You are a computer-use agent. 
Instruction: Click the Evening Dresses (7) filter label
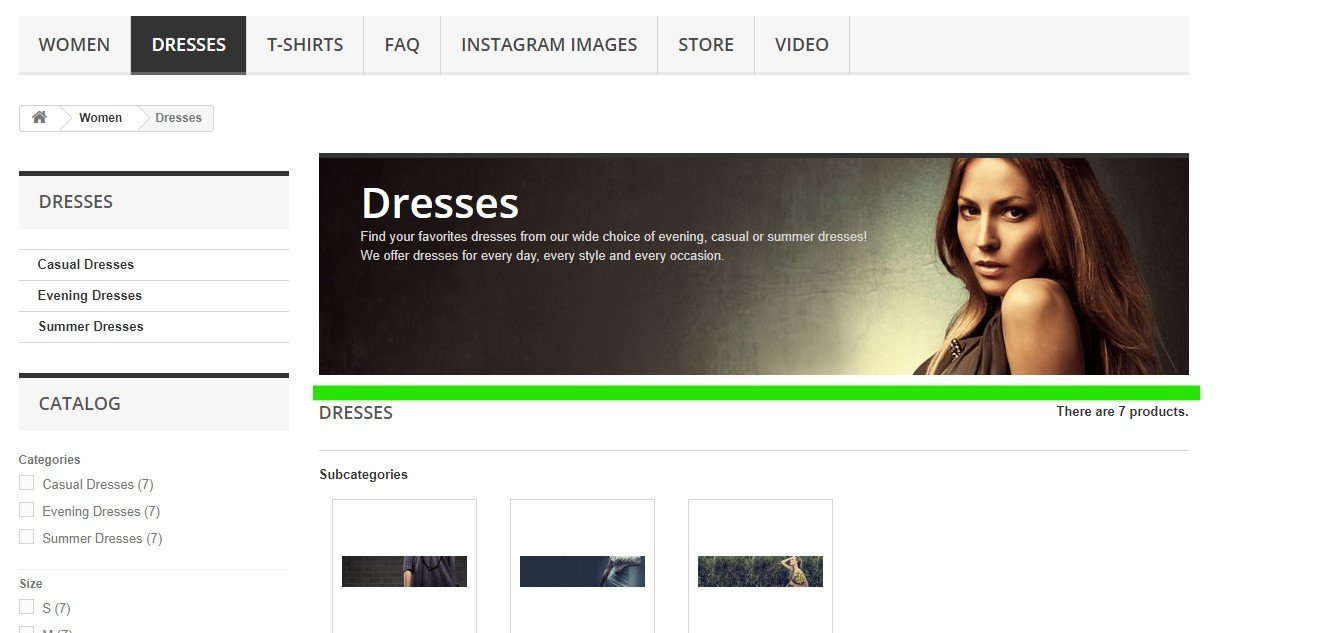point(101,512)
